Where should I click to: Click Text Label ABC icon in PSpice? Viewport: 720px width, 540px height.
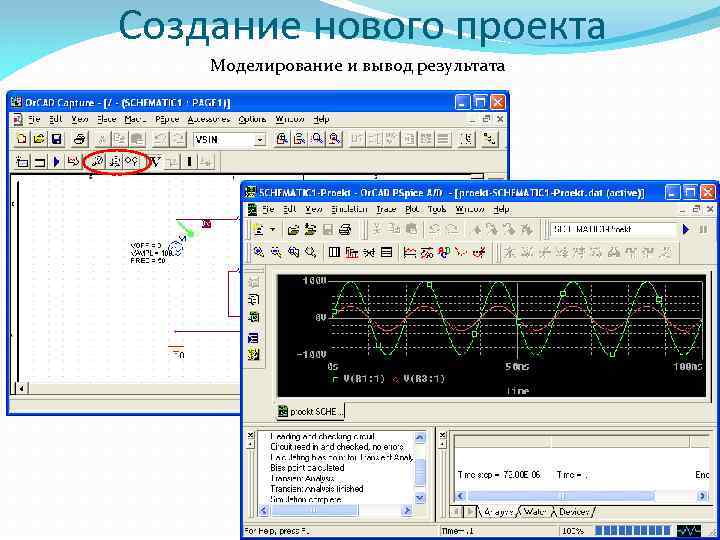(444, 252)
